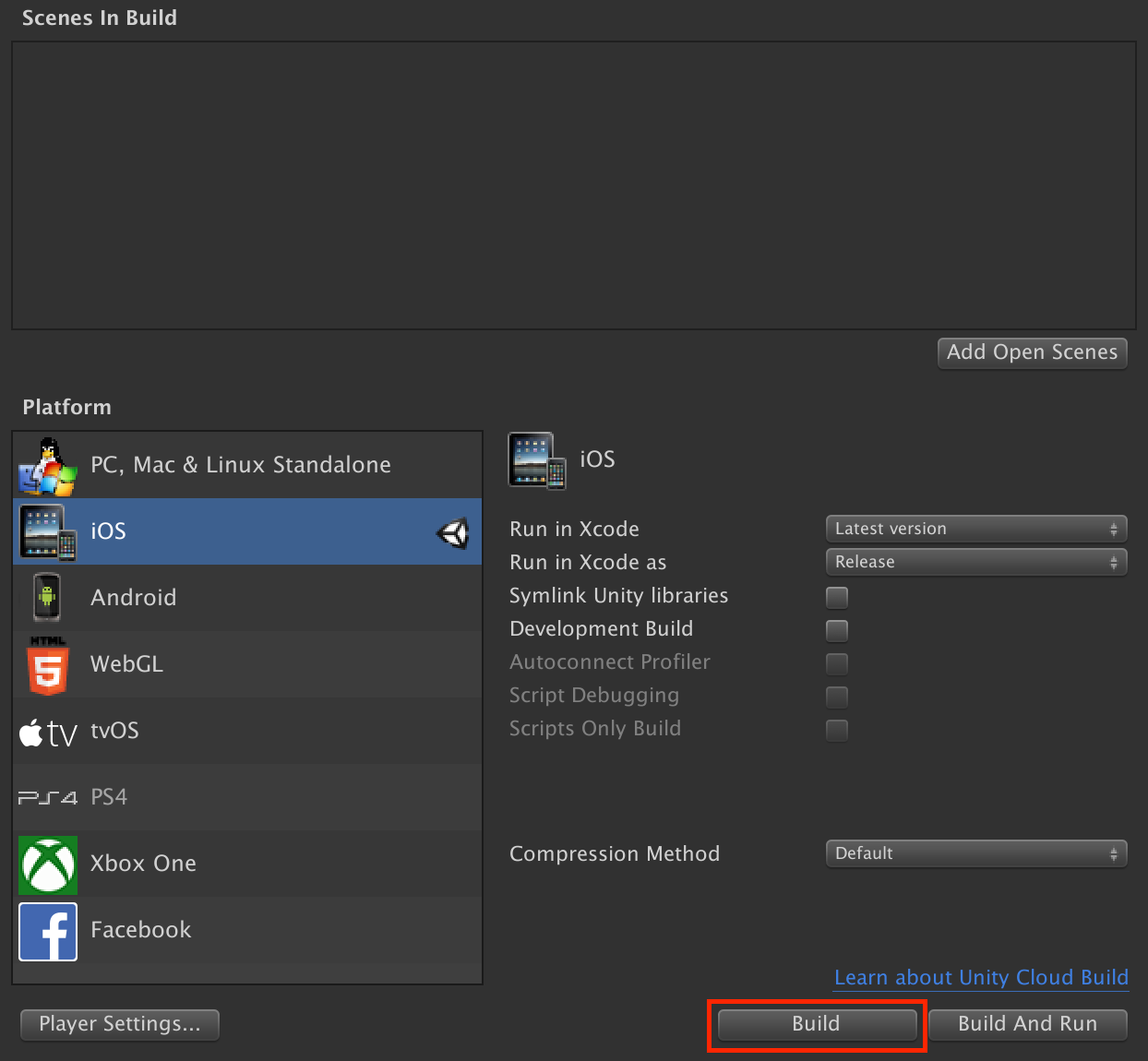Click the Apple tv tvOS icon

coord(48,733)
